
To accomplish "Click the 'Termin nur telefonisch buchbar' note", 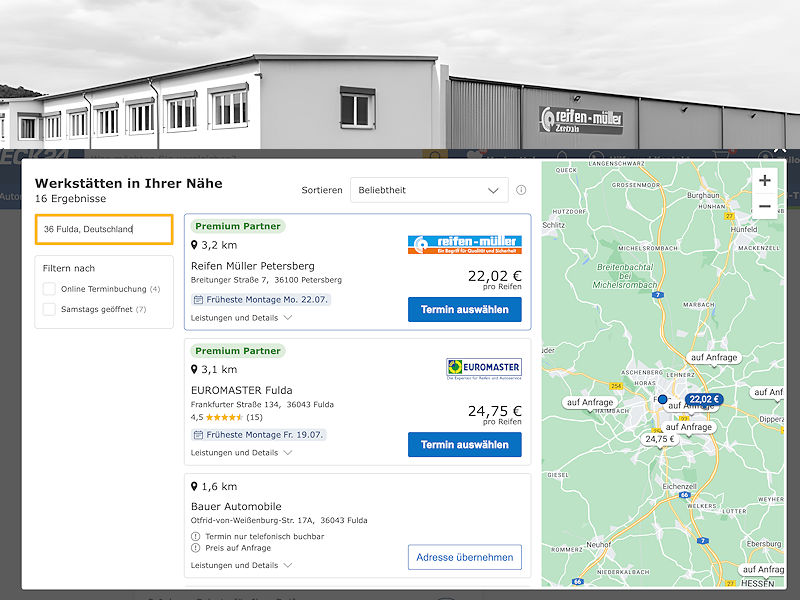I will pos(264,536).
